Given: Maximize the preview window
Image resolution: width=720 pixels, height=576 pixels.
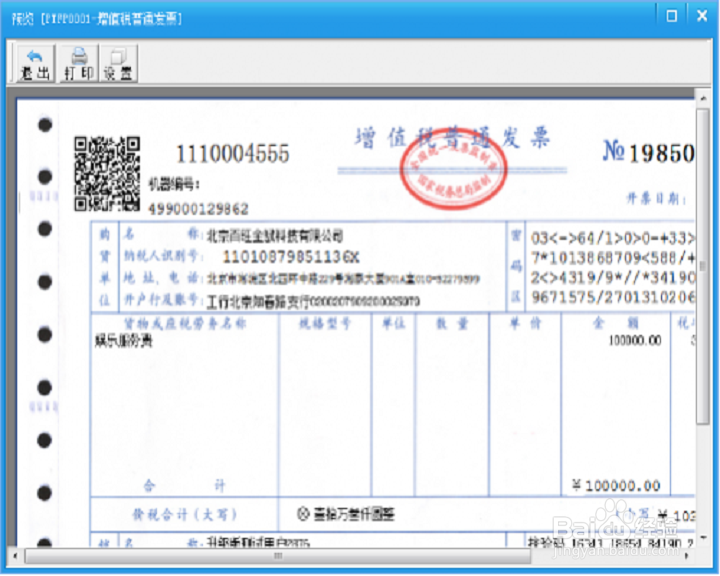Looking at the screenshot, I should (x=671, y=17).
